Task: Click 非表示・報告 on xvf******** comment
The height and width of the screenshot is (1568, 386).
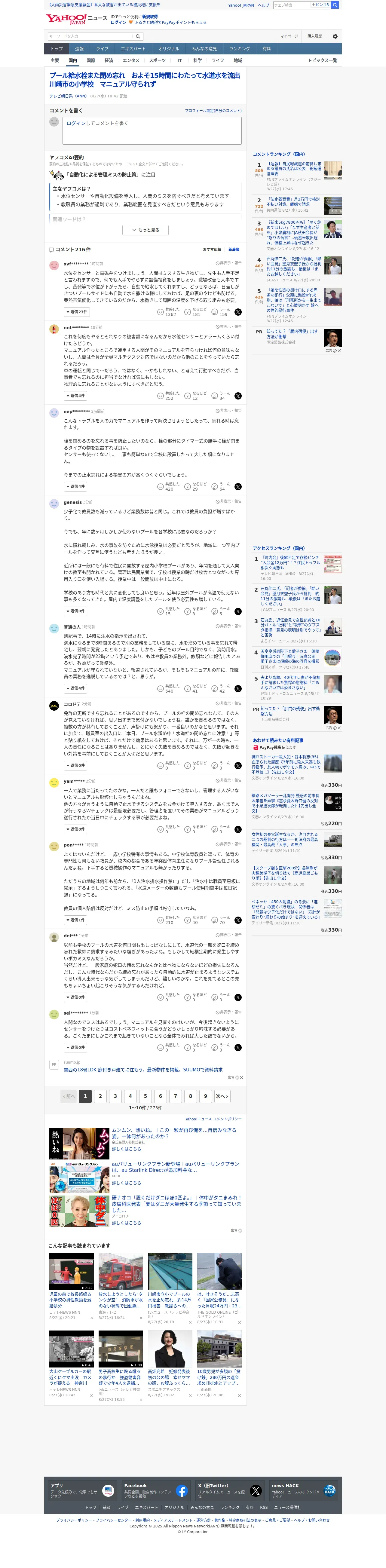Action: (228, 264)
